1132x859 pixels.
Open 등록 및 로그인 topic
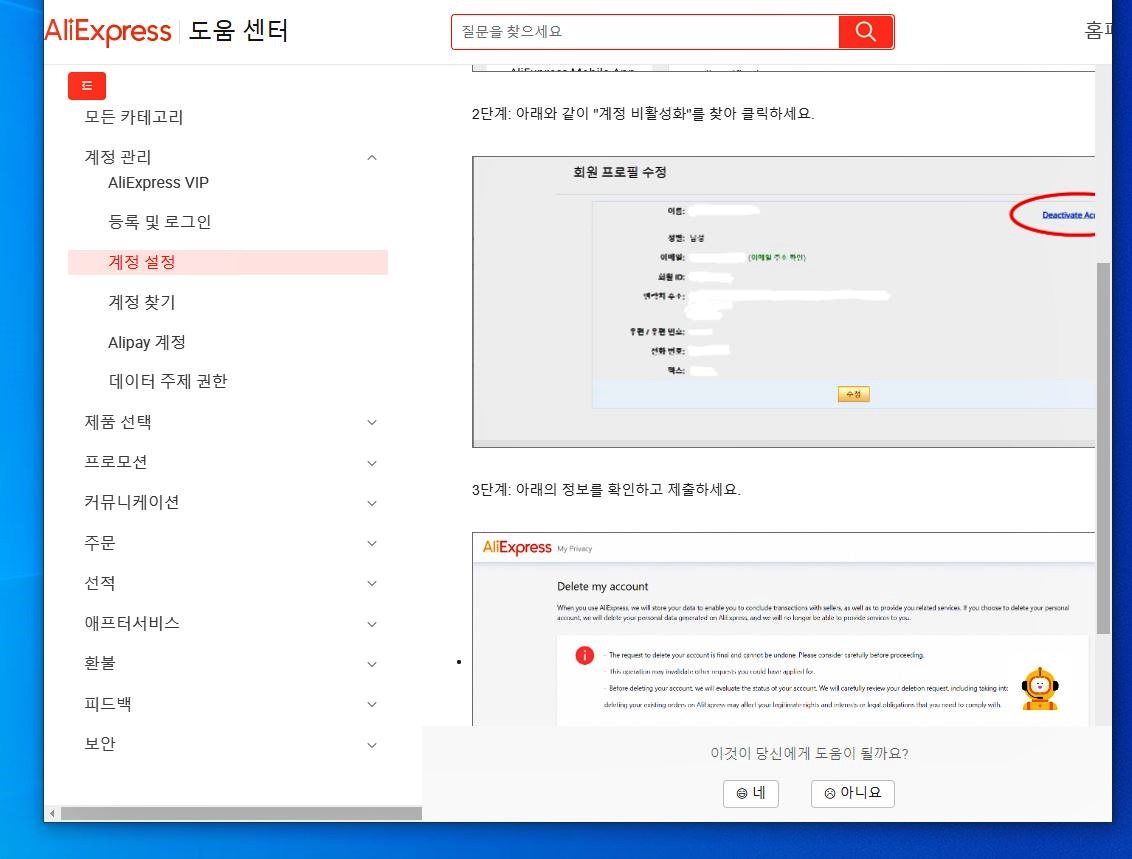click(x=160, y=222)
